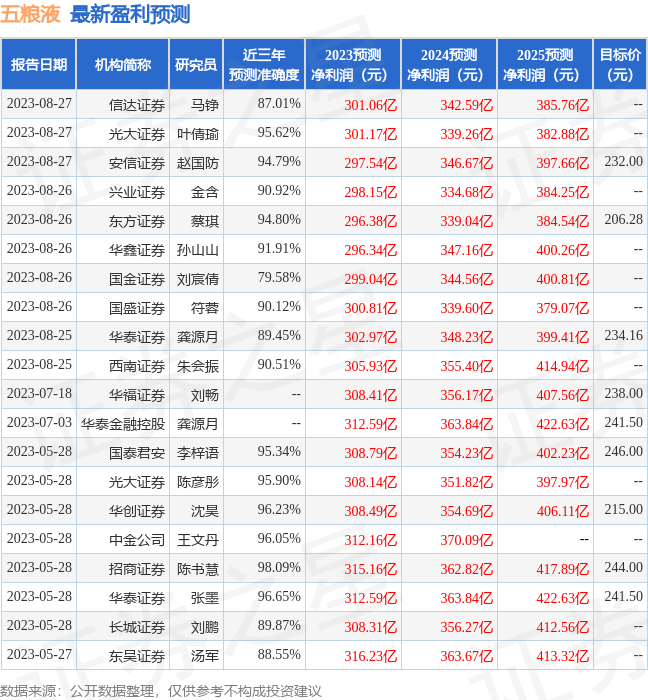Select the 机构简称 column header
Viewport: 648px width, 700px height.
[123, 64]
